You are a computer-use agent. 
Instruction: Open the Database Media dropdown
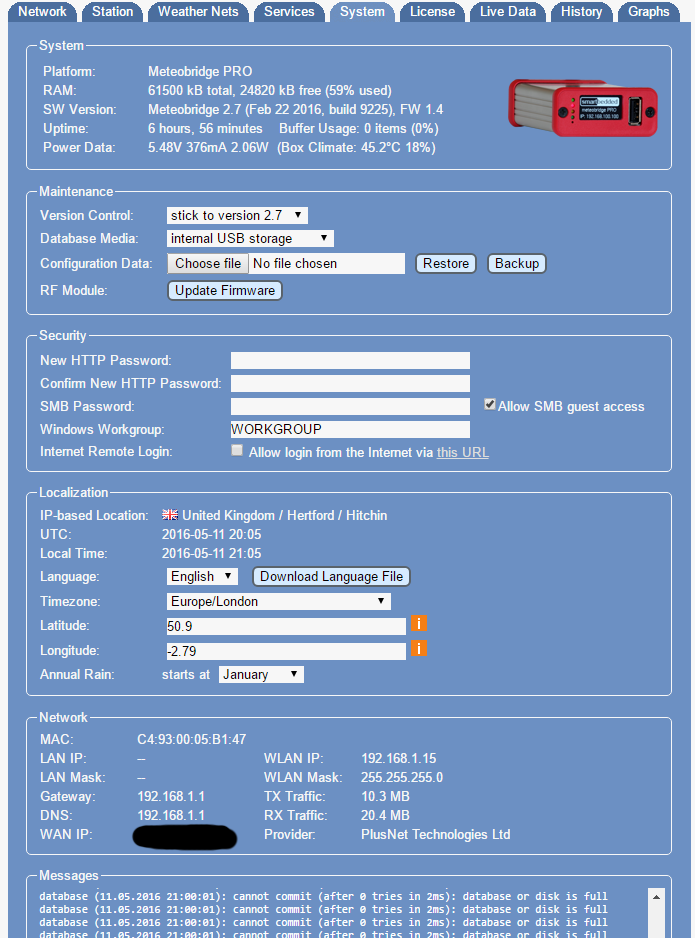click(x=250, y=239)
